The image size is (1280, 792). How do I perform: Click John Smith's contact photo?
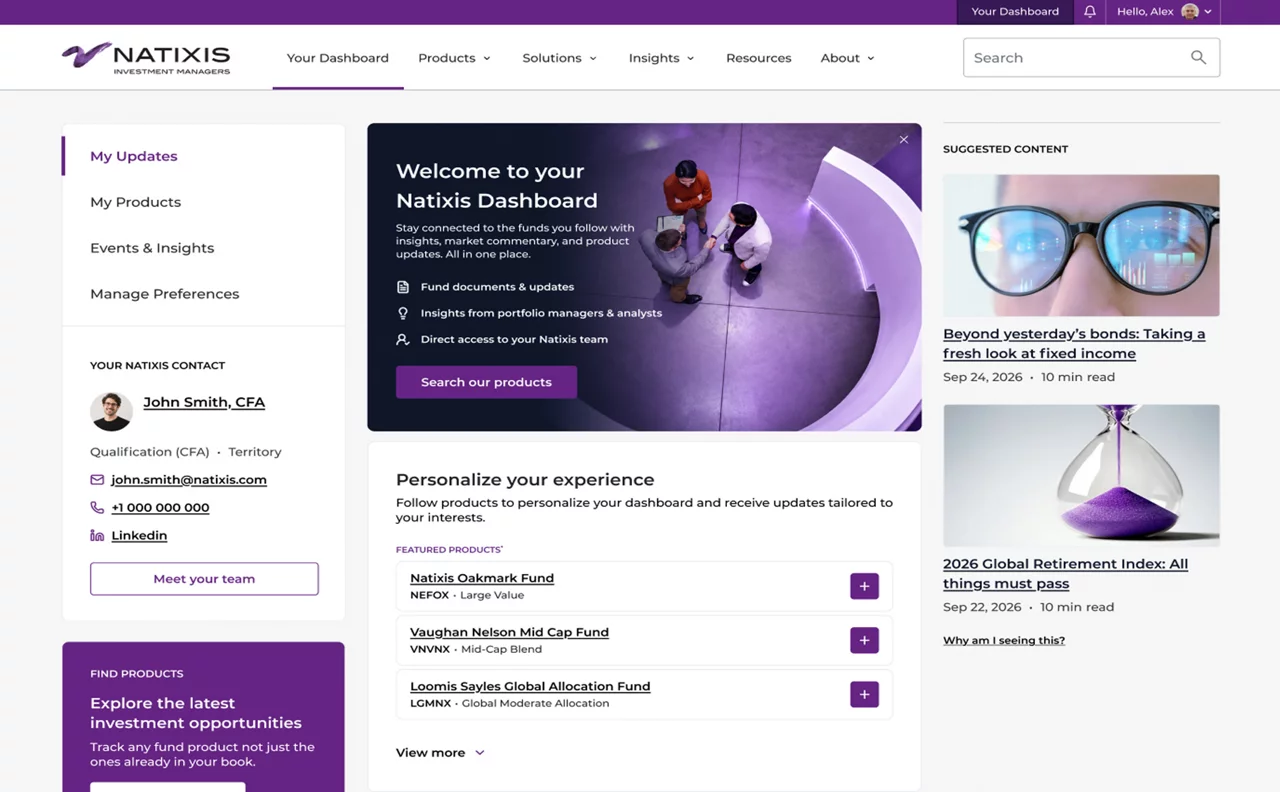pyautogui.click(x=111, y=411)
